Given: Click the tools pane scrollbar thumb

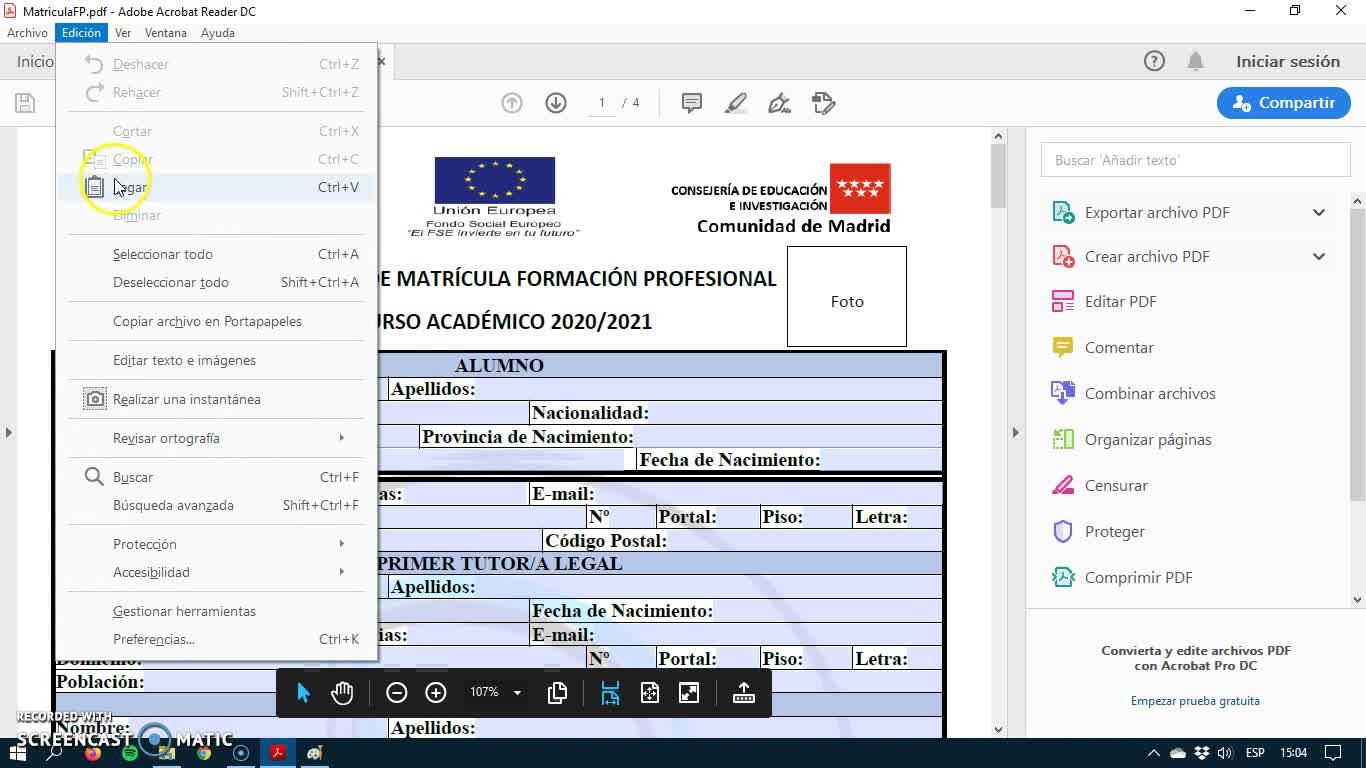Looking at the screenshot, I should [1357, 354].
